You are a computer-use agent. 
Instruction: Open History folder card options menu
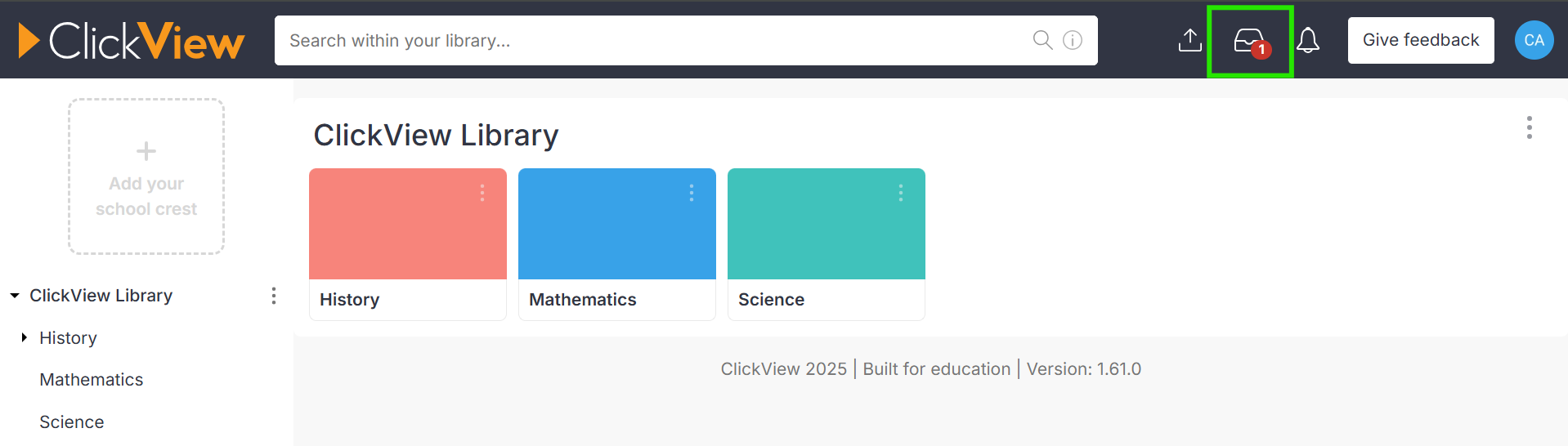click(x=482, y=193)
